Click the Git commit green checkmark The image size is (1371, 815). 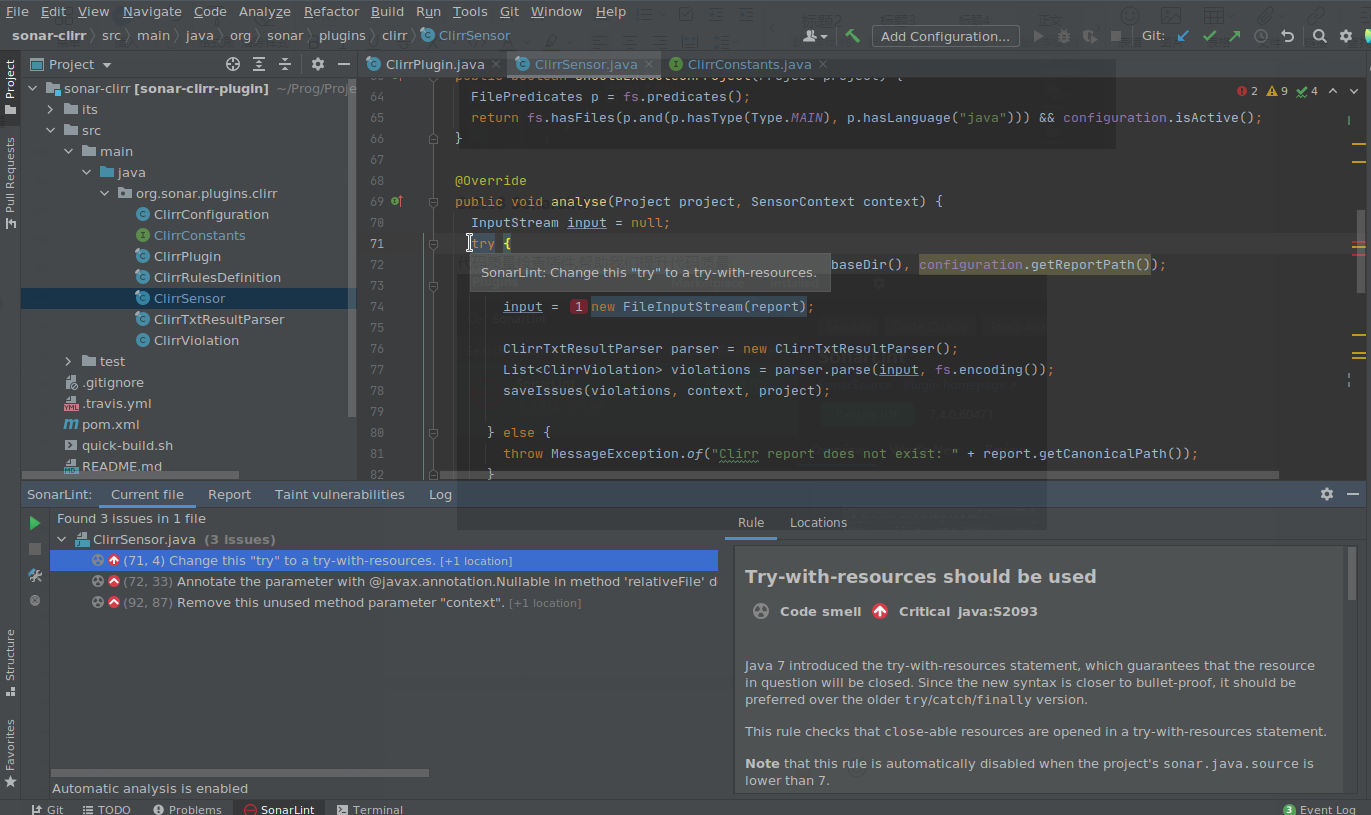click(x=1209, y=36)
